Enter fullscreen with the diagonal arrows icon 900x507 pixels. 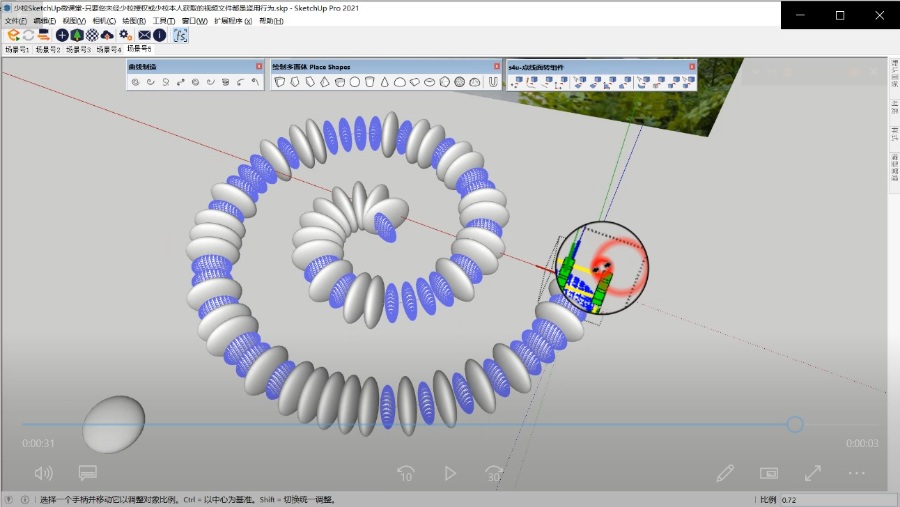tap(813, 473)
